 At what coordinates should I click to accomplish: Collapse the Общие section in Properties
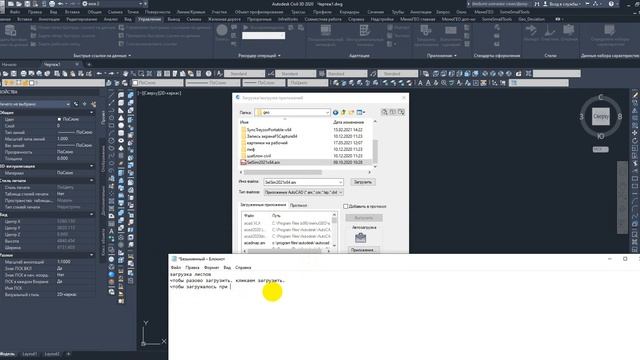coord(91,112)
